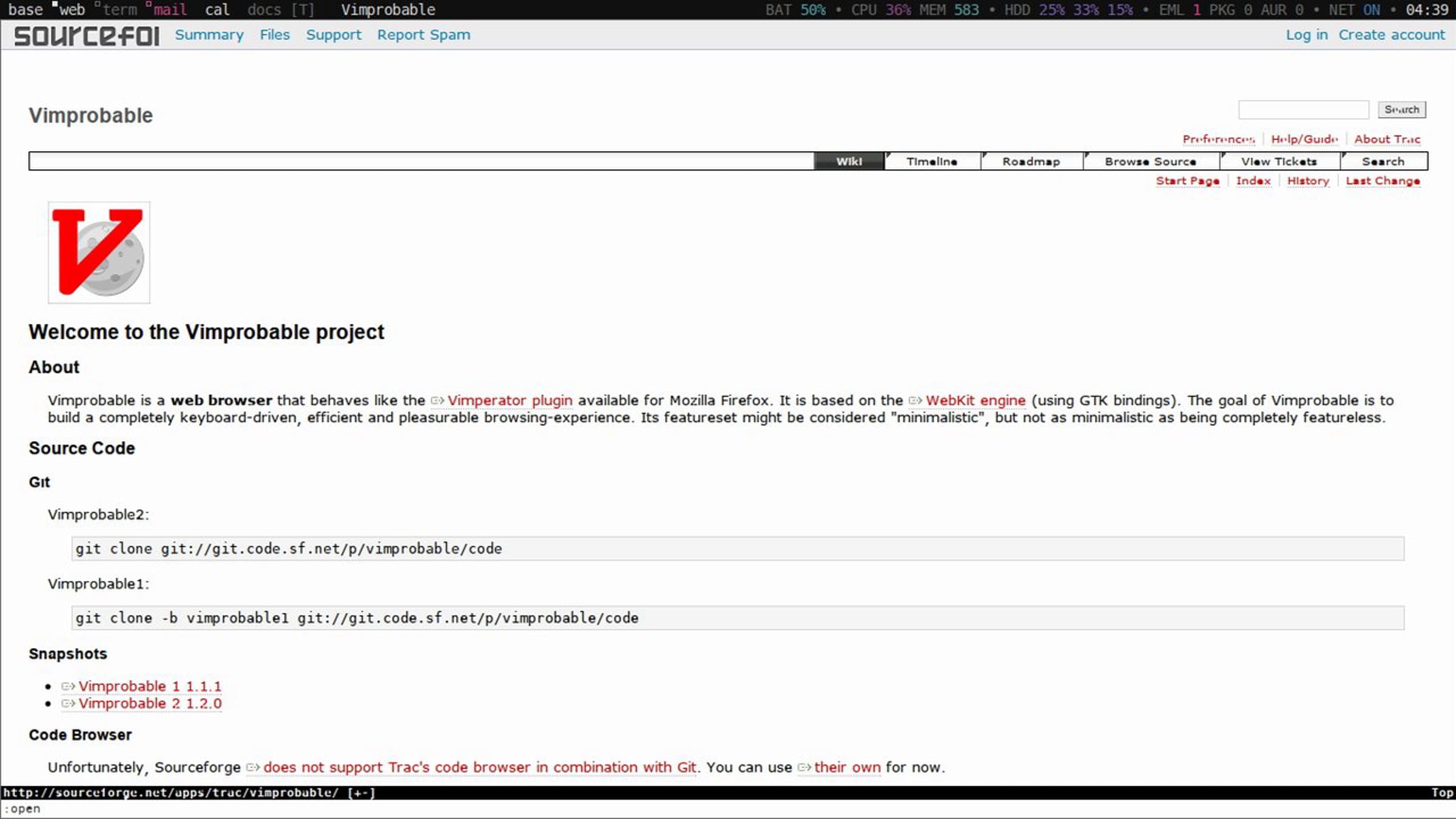Open the Browse Source tab
This screenshot has width=1456, height=819.
(x=1150, y=161)
